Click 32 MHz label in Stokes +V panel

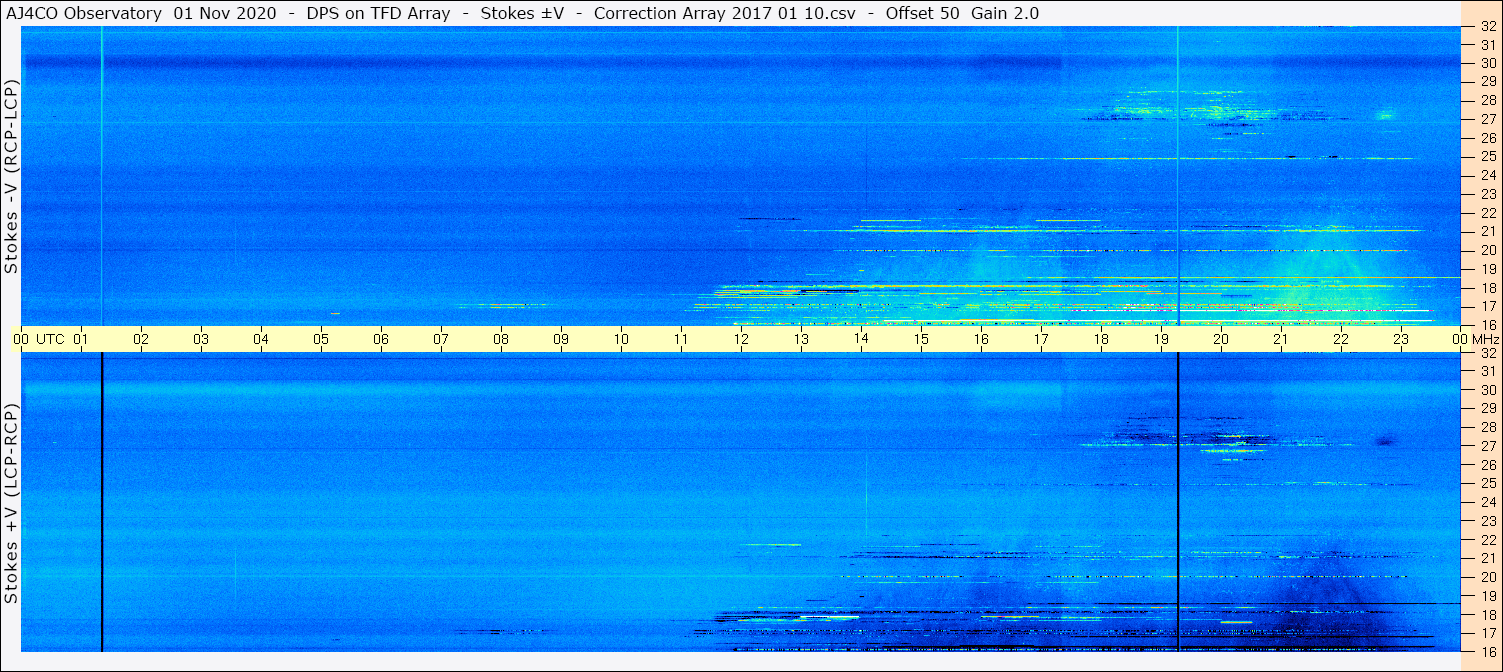[x=1488, y=353]
